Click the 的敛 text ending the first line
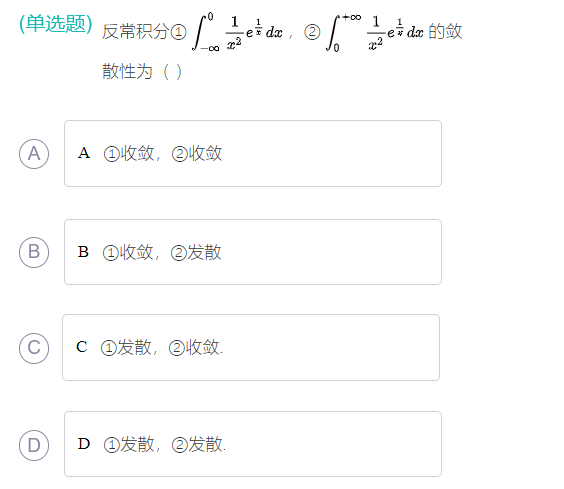 (445, 32)
